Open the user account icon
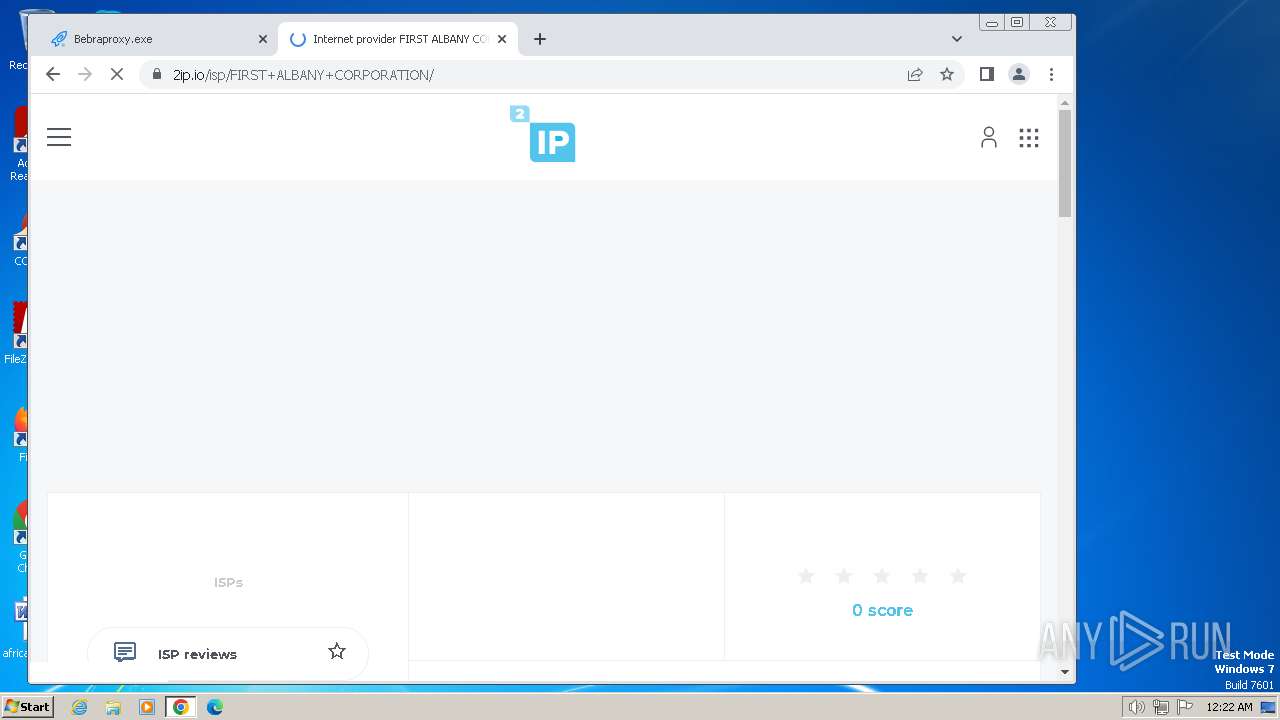Image resolution: width=1280 pixels, height=720 pixels. tap(989, 137)
